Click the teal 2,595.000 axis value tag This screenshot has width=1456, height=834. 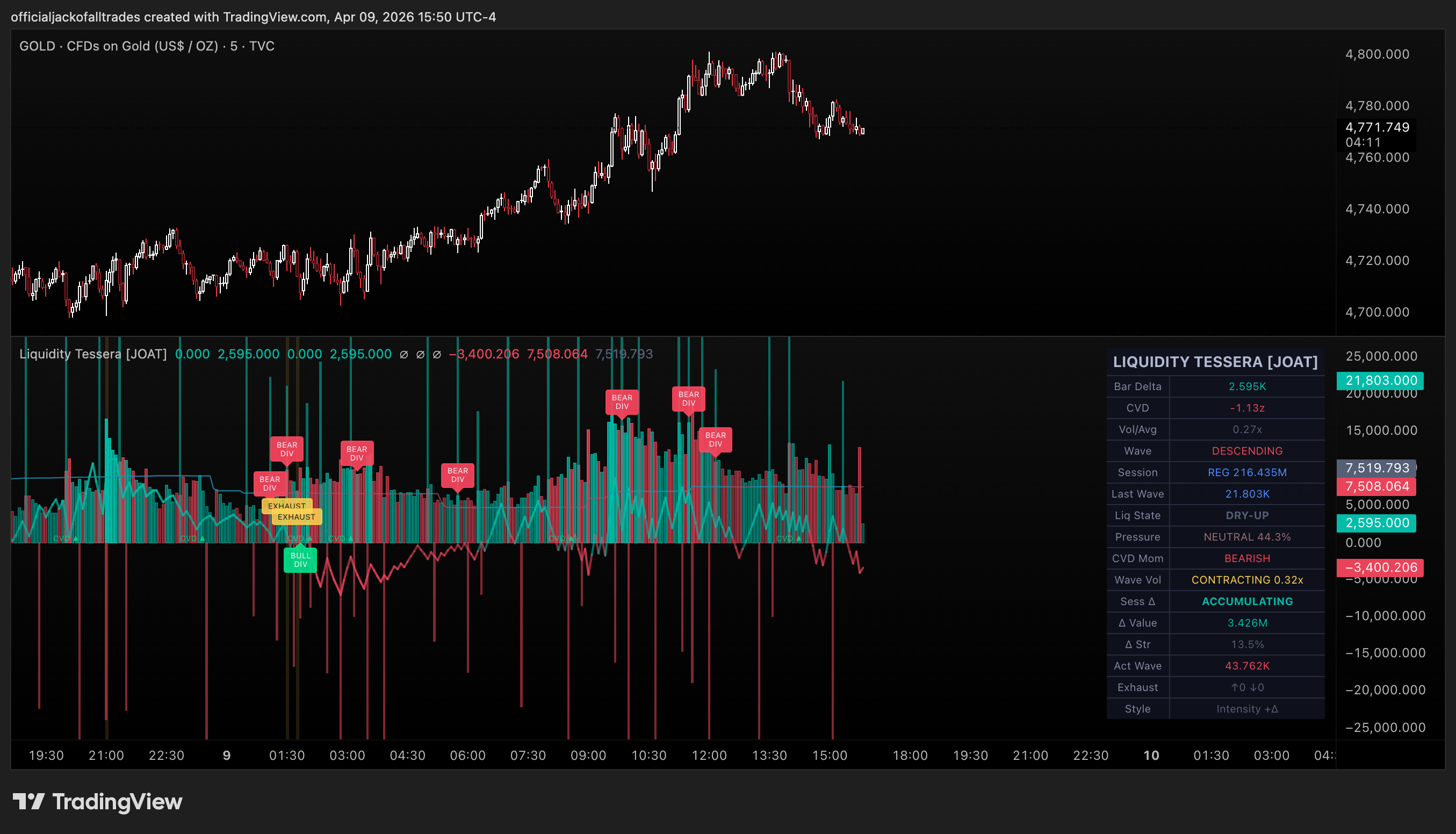click(x=1376, y=523)
